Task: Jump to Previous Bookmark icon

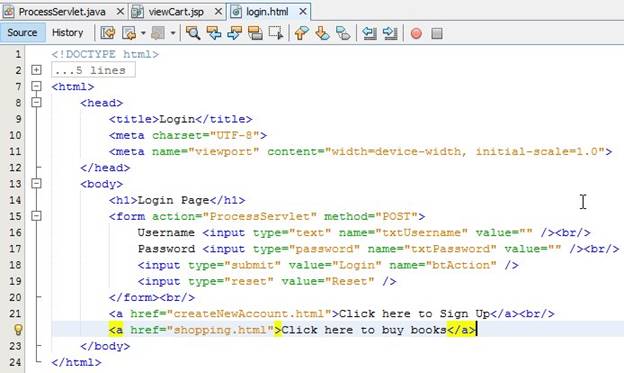Action: coord(302,33)
